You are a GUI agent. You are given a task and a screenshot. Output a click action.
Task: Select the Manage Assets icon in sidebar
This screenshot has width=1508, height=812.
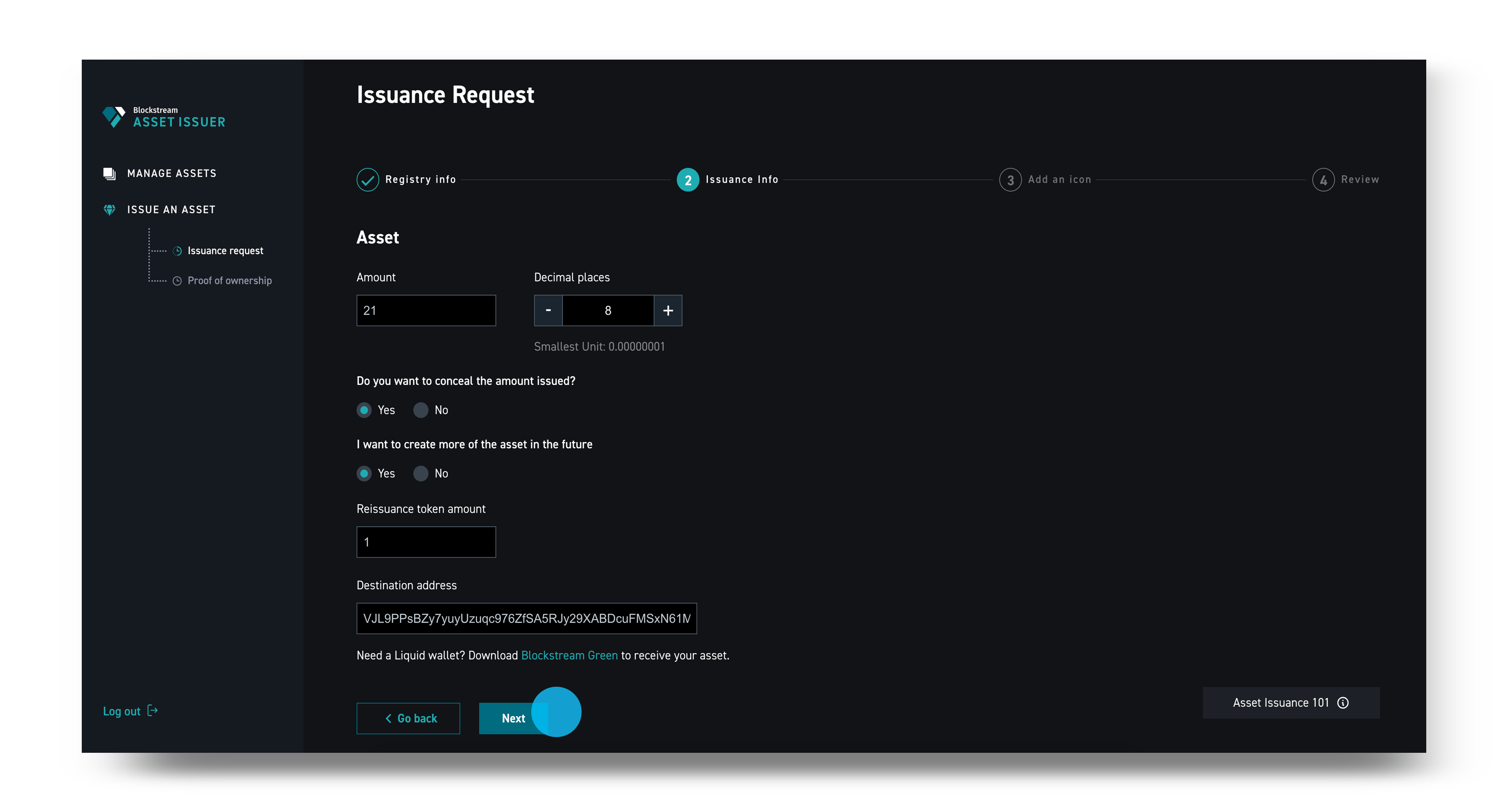(x=110, y=173)
